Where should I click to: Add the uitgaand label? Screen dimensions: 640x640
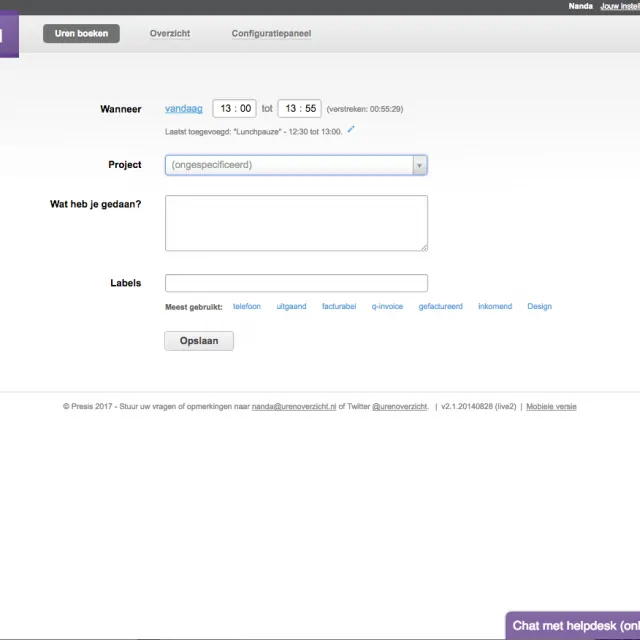(x=291, y=307)
